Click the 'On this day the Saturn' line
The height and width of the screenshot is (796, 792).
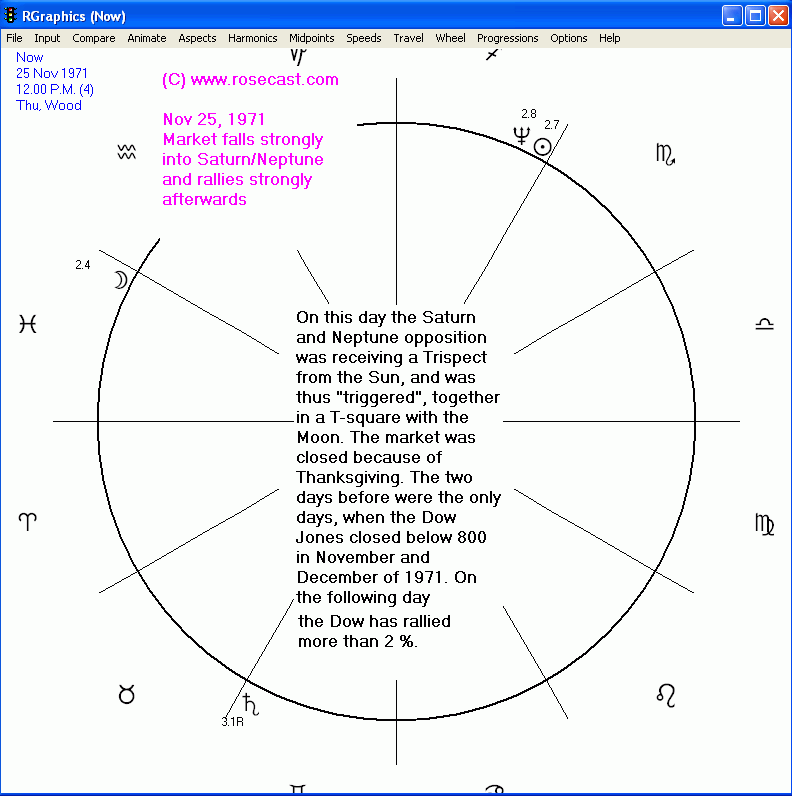coord(386,317)
